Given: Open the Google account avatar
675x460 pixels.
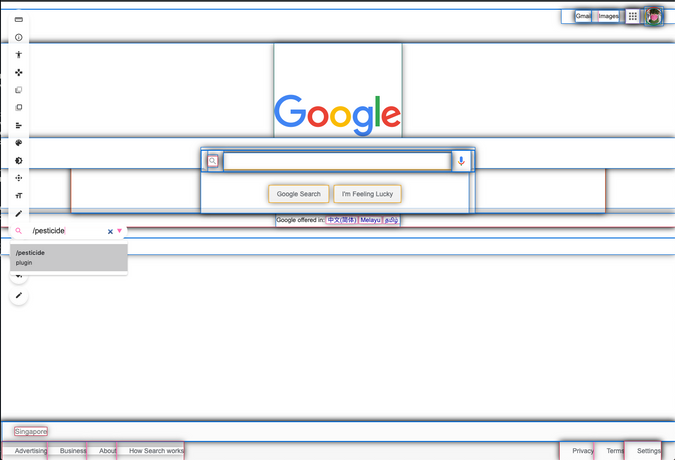Looking at the screenshot, I should pyautogui.click(x=654, y=17).
